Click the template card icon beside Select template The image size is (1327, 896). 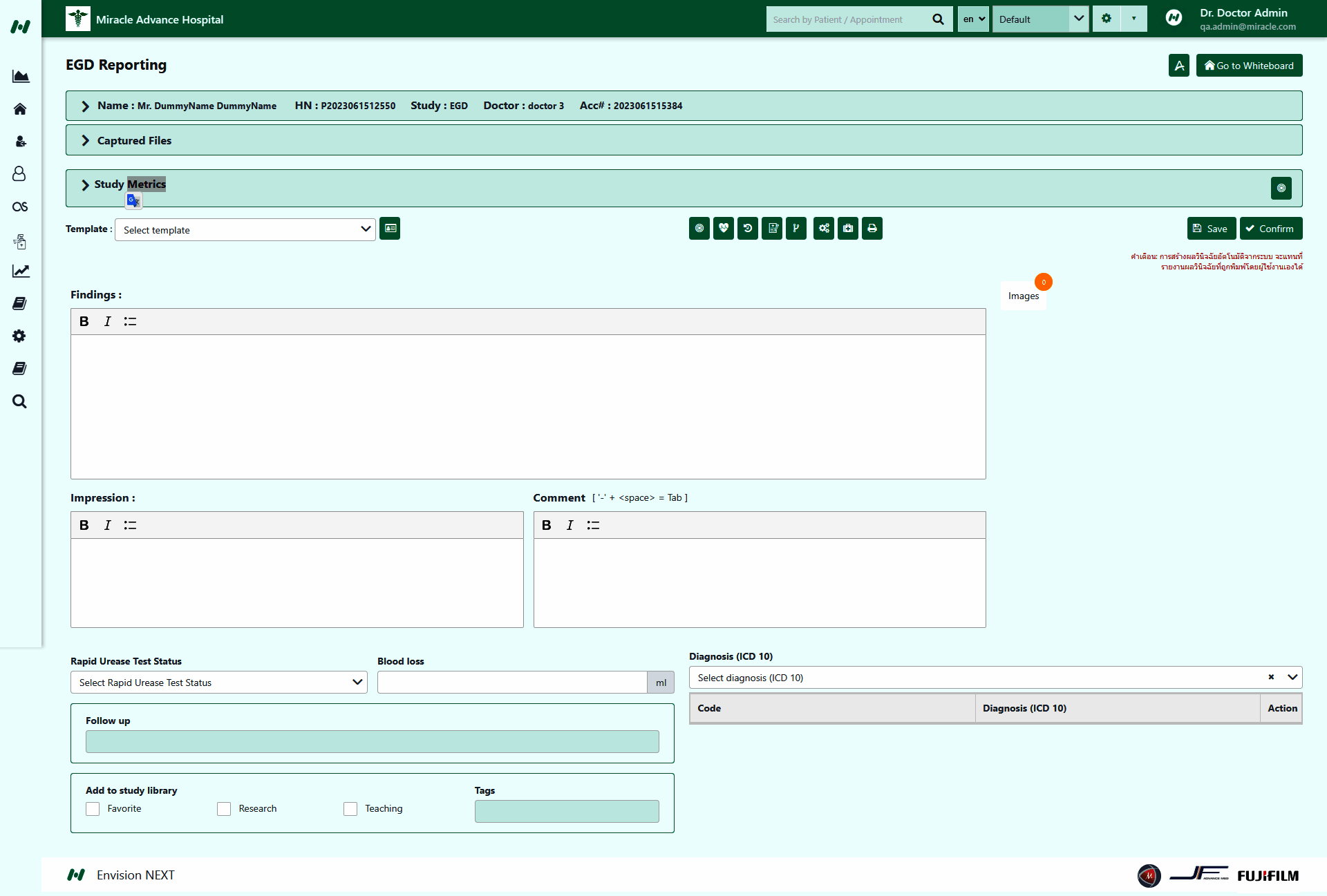[390, 229]
